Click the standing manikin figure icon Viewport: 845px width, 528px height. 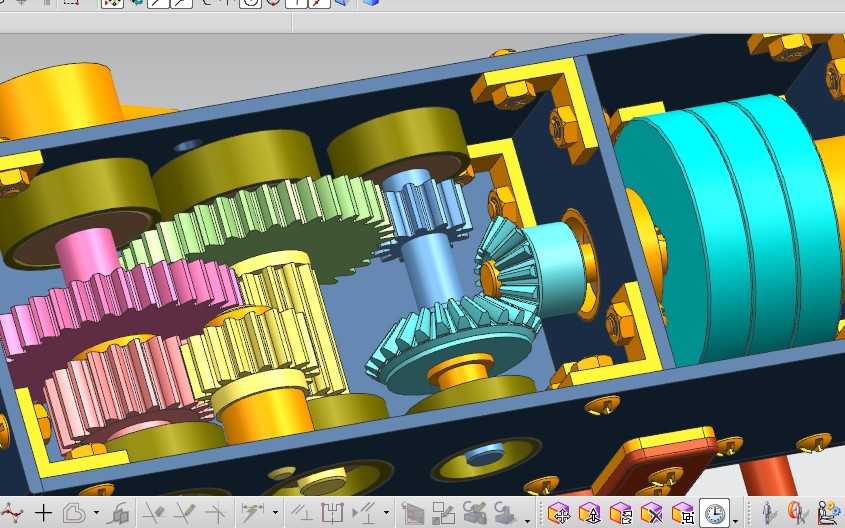tap(768, 513)
